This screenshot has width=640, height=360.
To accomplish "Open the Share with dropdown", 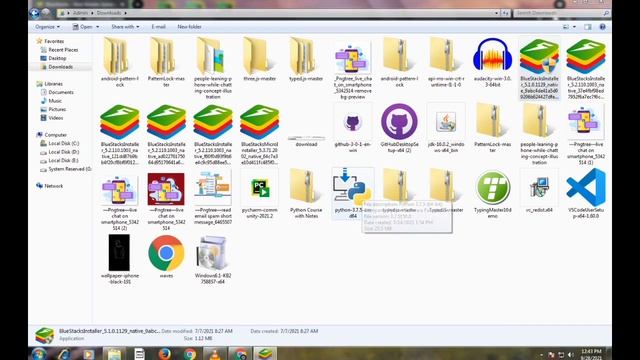I will pos(125,27).
